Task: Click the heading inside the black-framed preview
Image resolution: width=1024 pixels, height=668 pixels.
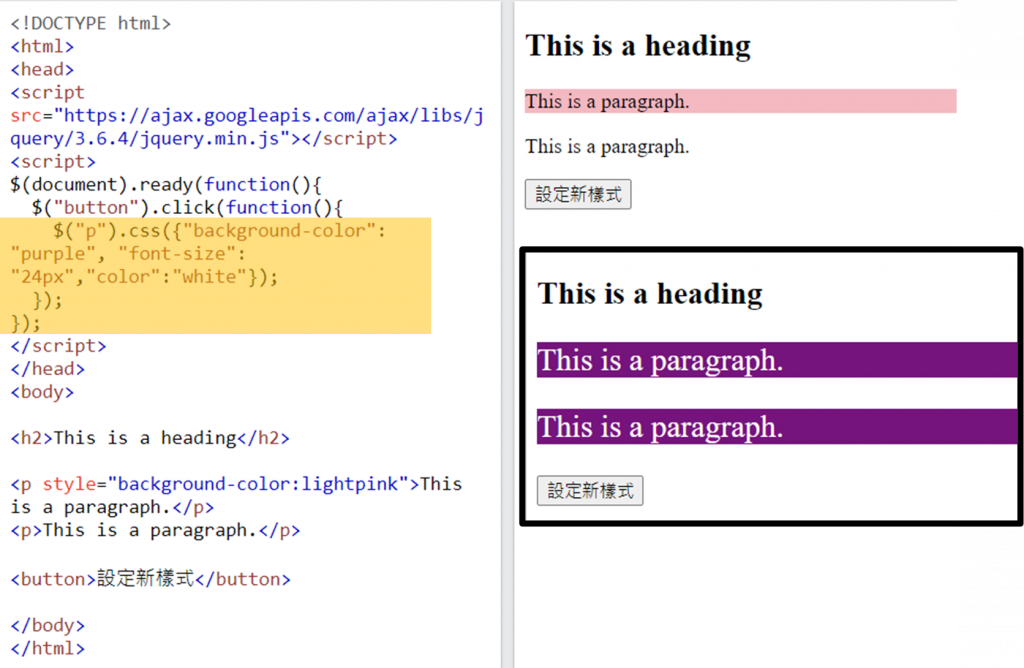Action: 650,294
